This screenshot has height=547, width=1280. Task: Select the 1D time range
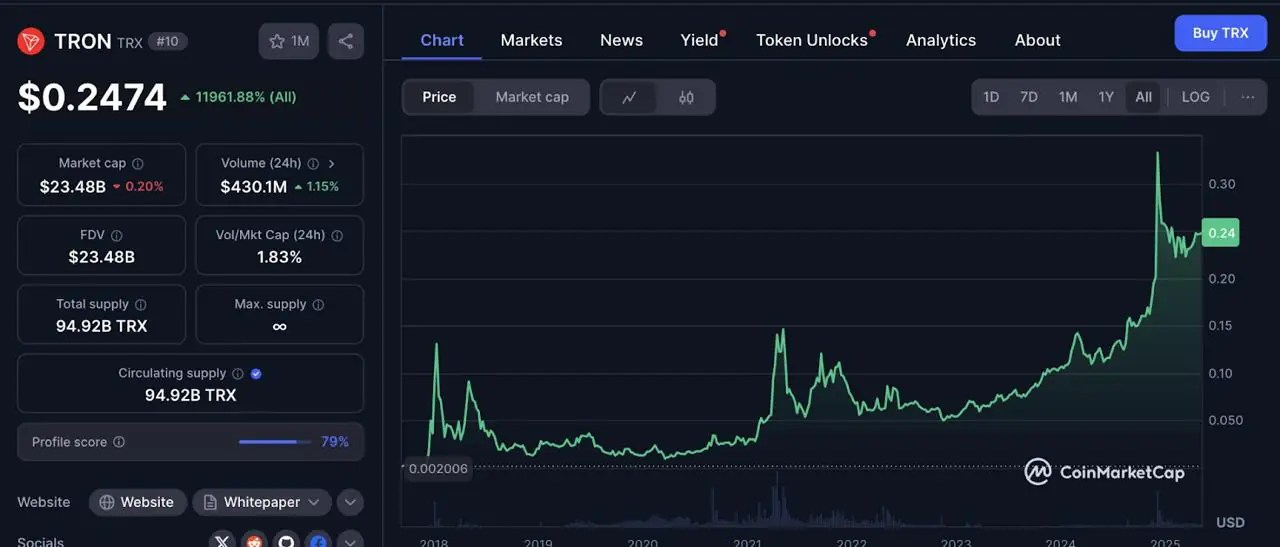pyautogui.click(x=991, y=97)
